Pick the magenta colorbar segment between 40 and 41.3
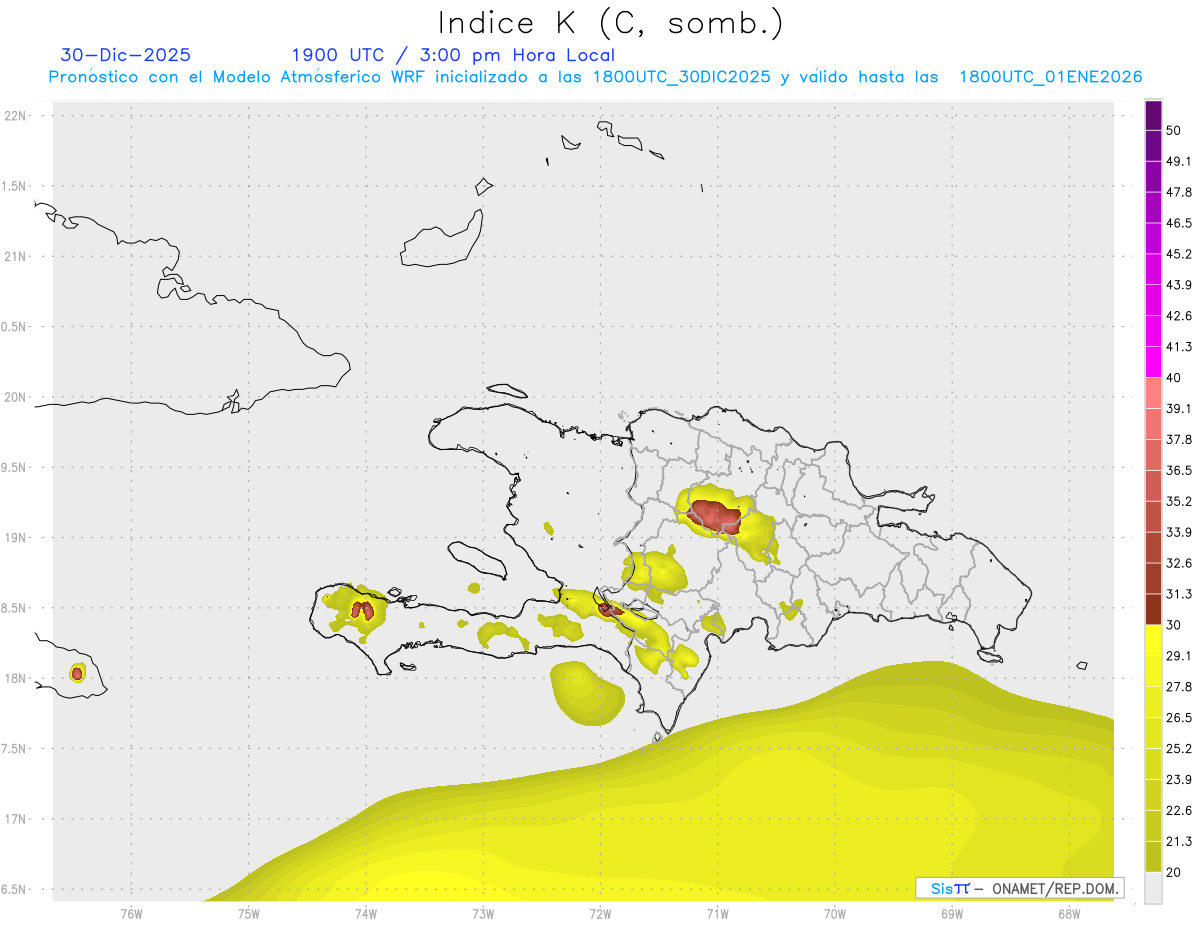Screen dimensions: 1200x927 click(x=1153, y=362)
